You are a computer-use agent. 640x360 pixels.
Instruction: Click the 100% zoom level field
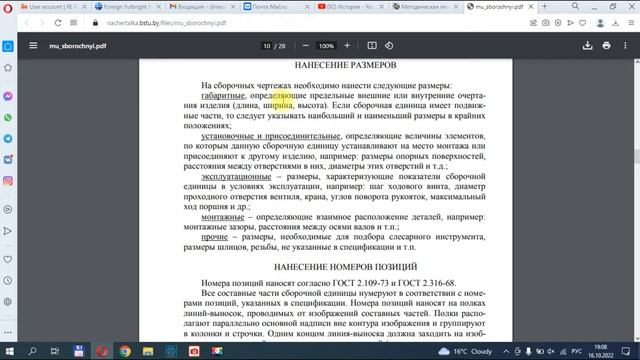(x=327, y=46)
